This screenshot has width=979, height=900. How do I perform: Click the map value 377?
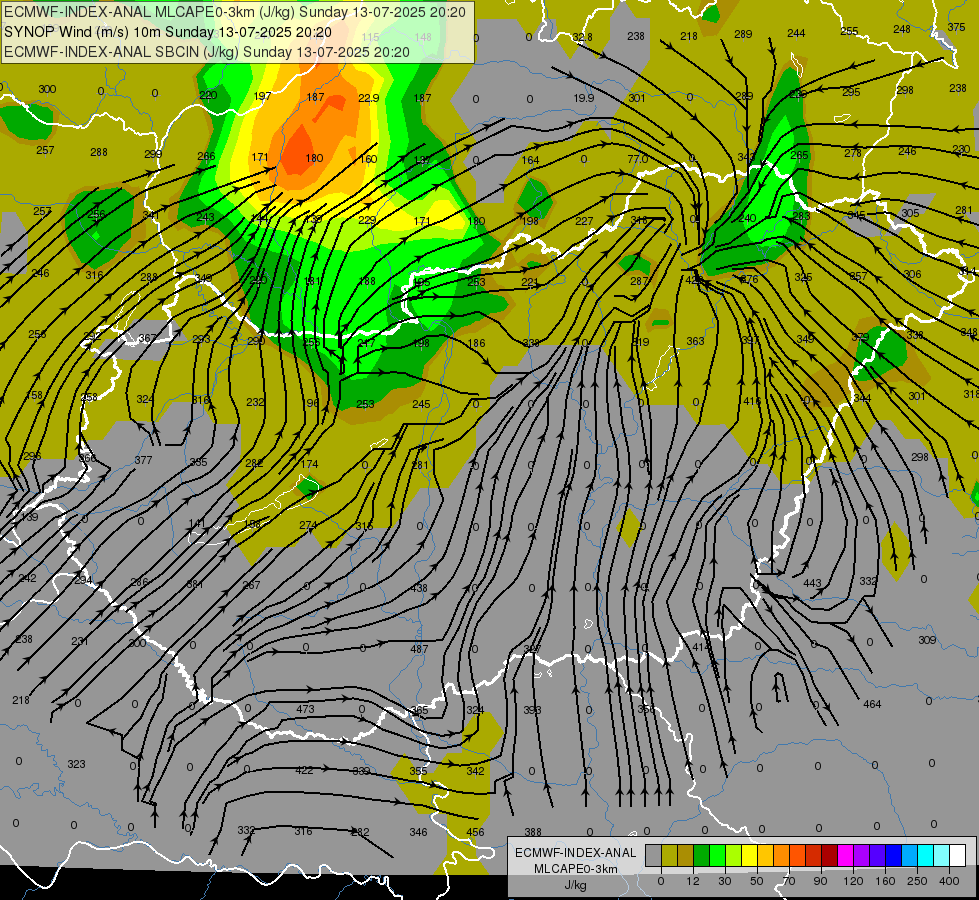tap(143, 460)
